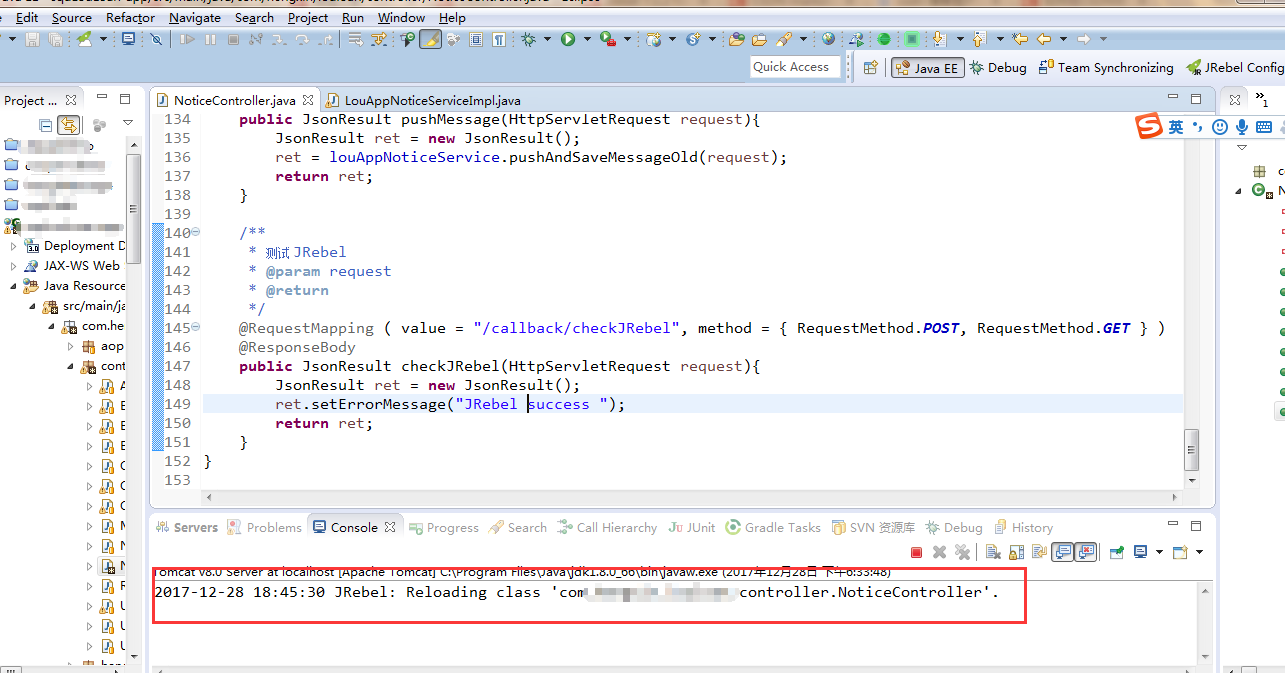The image size is (1285, 673).
Task: Open the Gradle Tasks view tab
Action: [x=774, y=527]
